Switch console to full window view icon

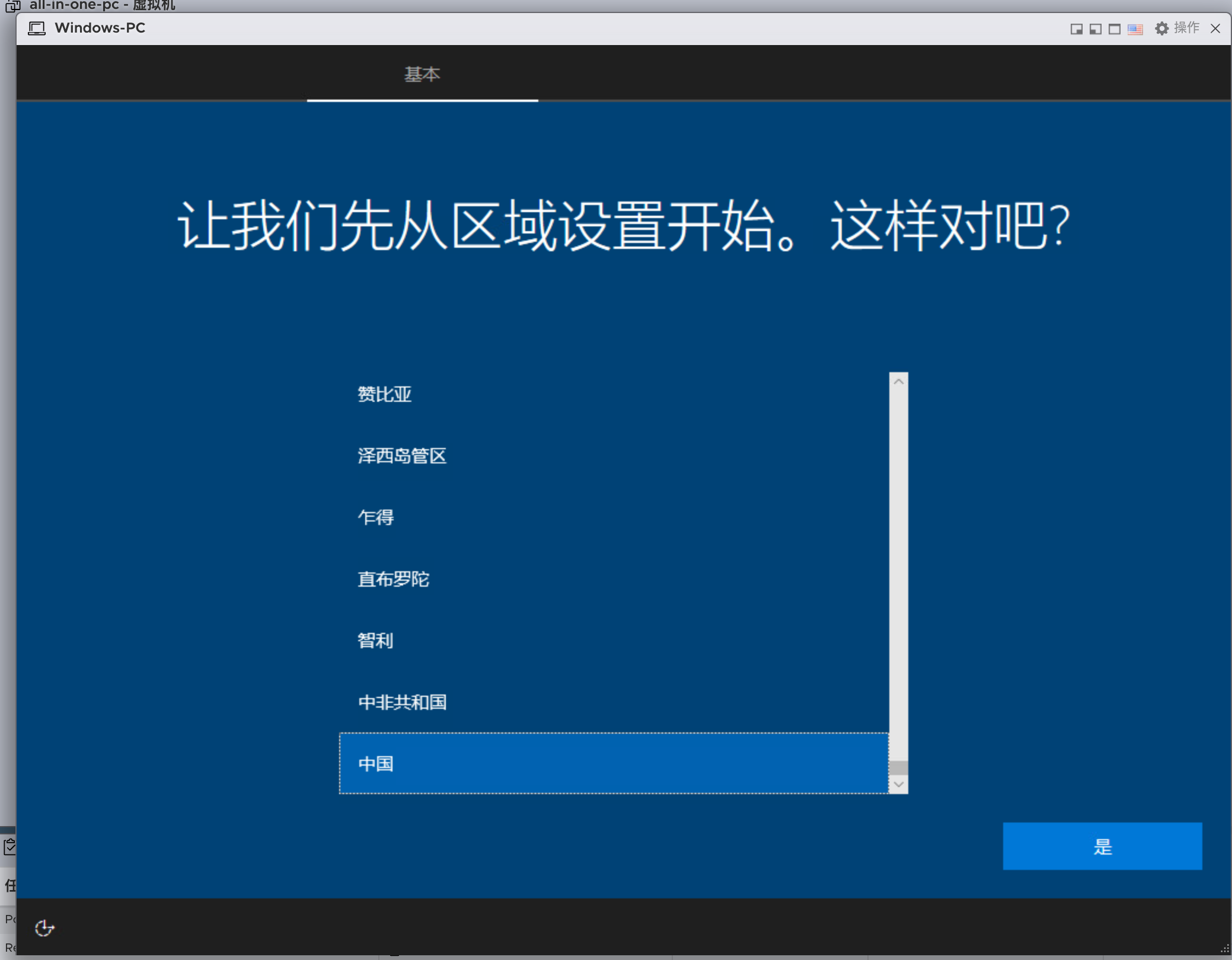(1115, 29)
